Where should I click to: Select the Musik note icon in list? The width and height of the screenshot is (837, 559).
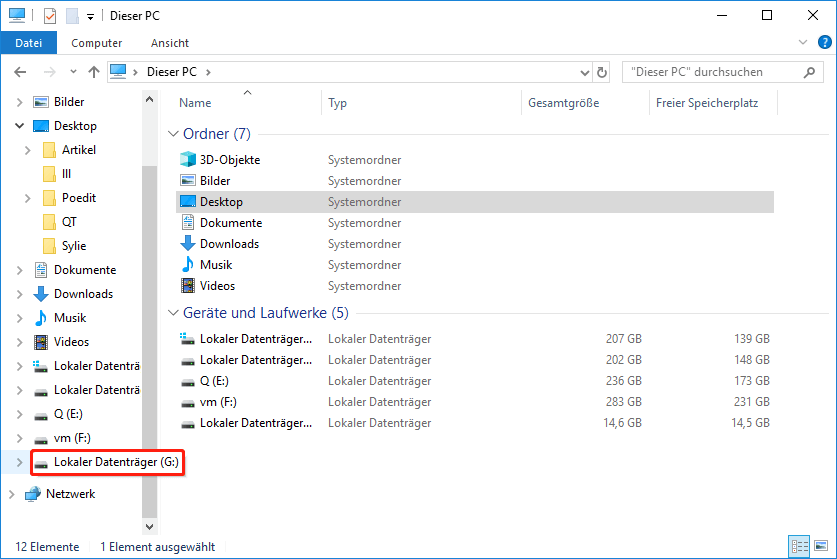[x=188, y=264]
